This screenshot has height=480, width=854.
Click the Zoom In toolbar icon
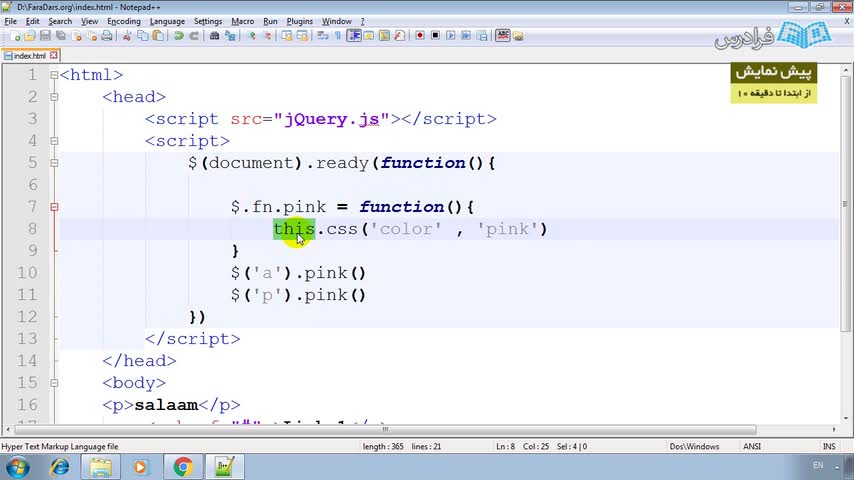click(x=252, y=36)
